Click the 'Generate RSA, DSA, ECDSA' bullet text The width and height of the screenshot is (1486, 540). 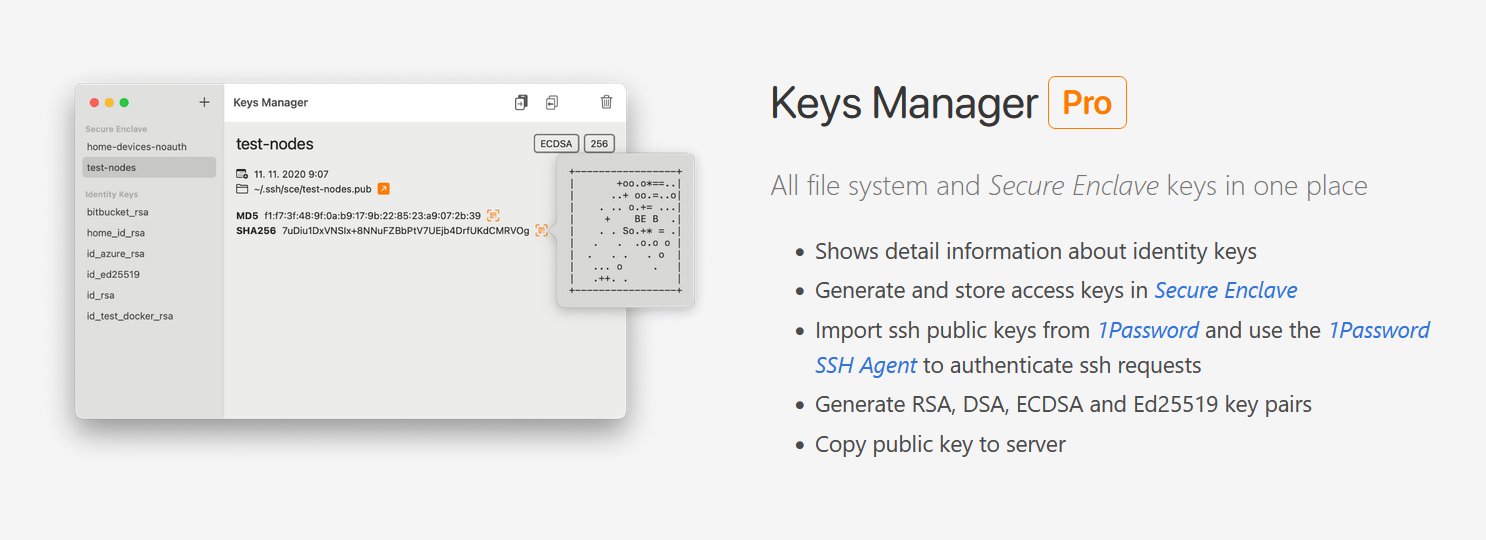pos(1063,404)
